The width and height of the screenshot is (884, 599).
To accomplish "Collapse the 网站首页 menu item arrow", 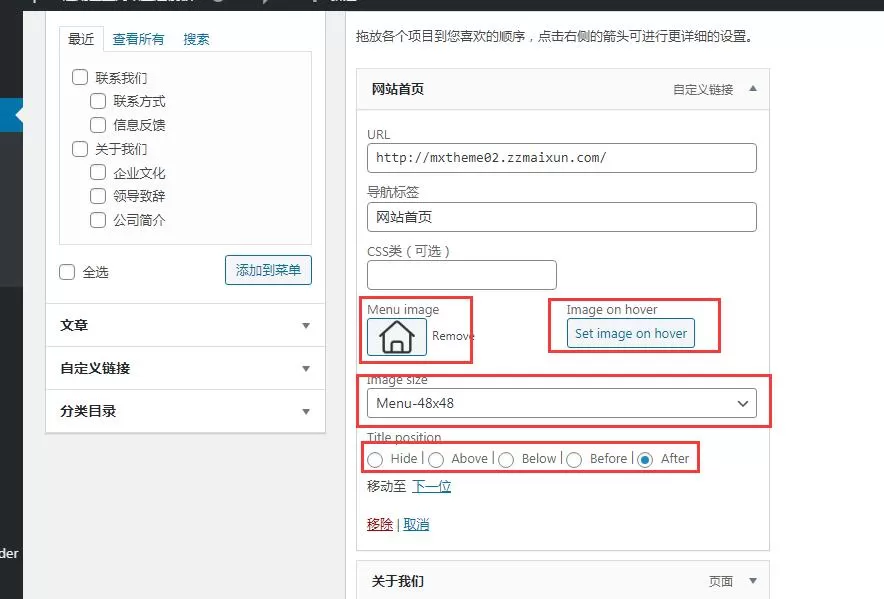I will [753, 89].
